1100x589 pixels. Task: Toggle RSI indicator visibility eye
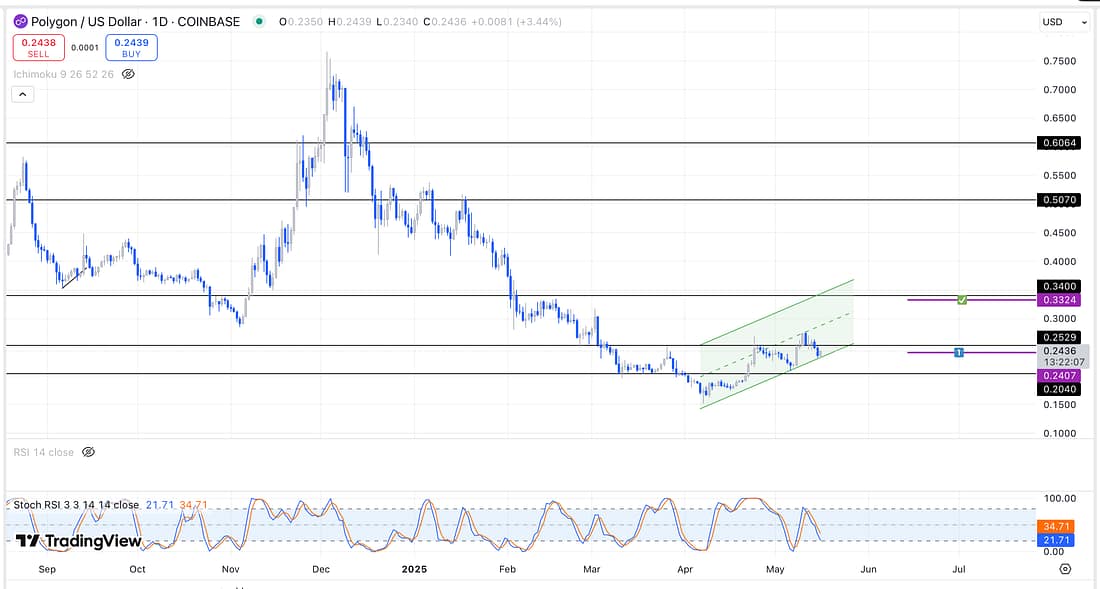(x=88, y=452)
